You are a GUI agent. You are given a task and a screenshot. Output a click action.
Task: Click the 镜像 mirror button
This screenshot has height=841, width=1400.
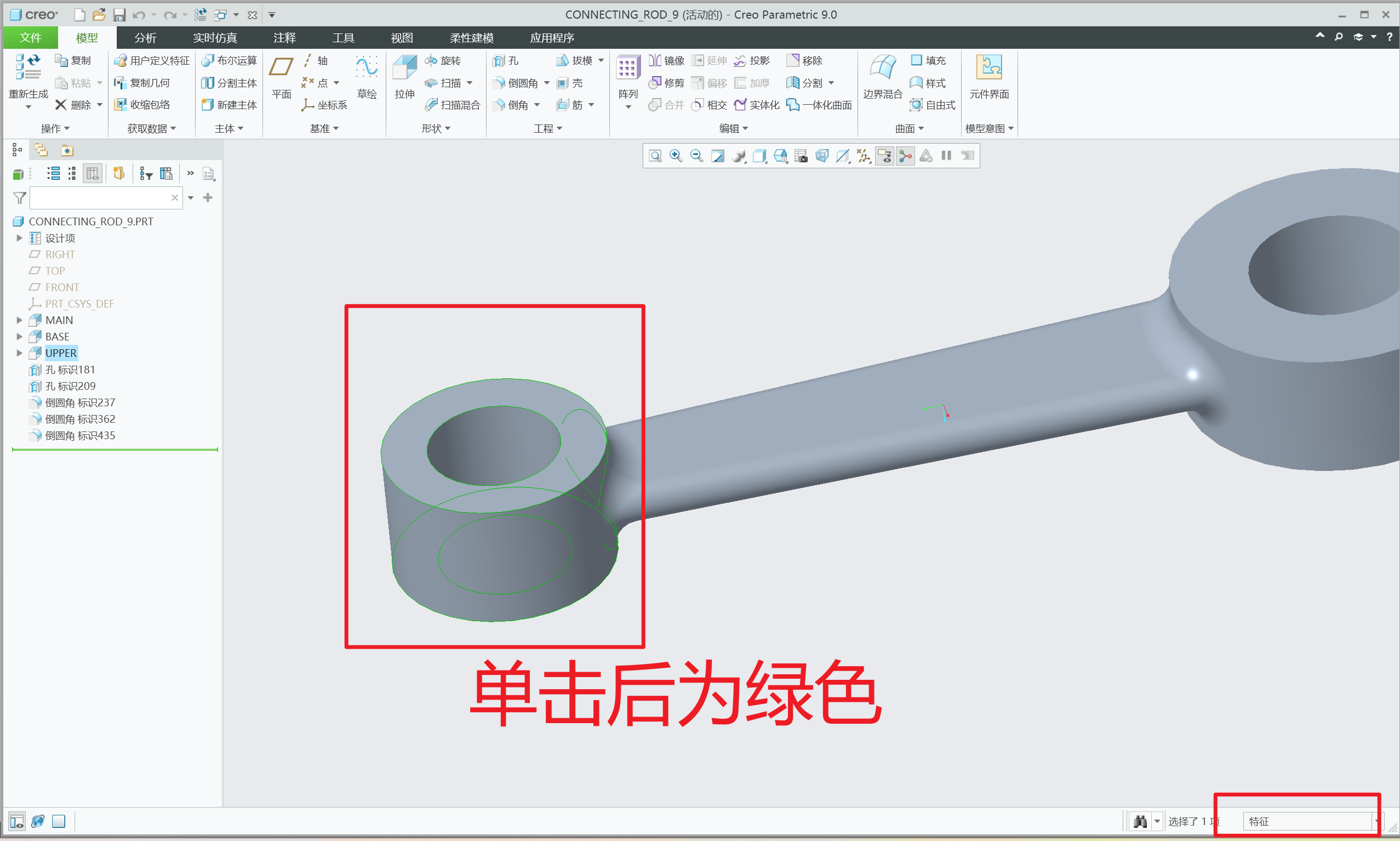(667, 61)
